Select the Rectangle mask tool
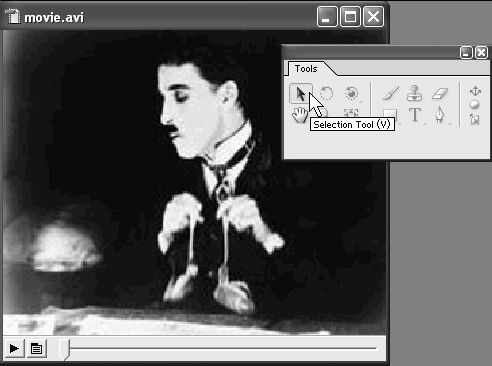The height and width of the screenshot is (366, 492). 390,114
